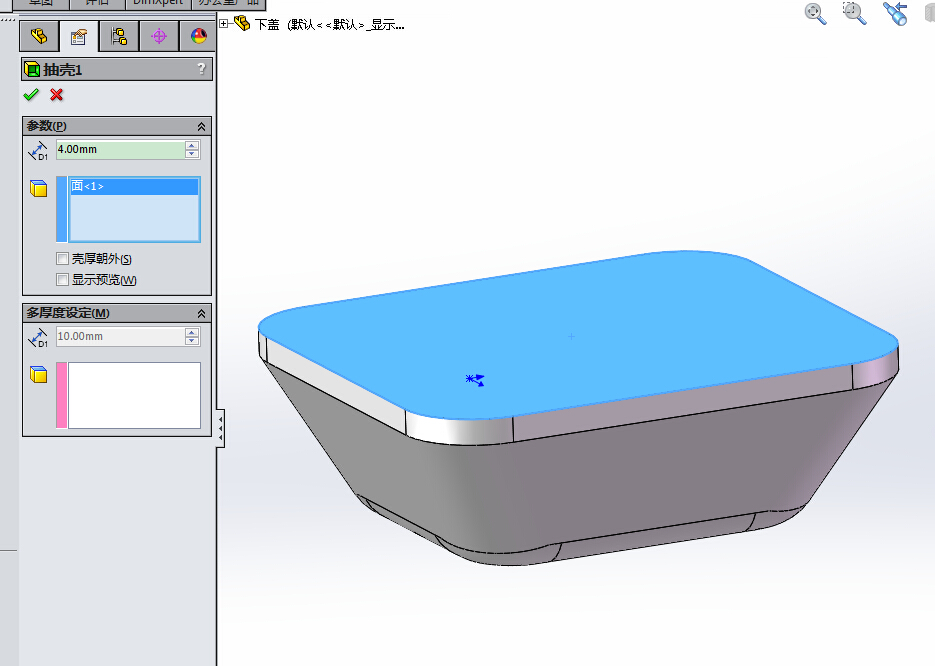The image size is (935, 666).
Task: Collapse the 参数(P) section
Action: click(x=202, y=126)
